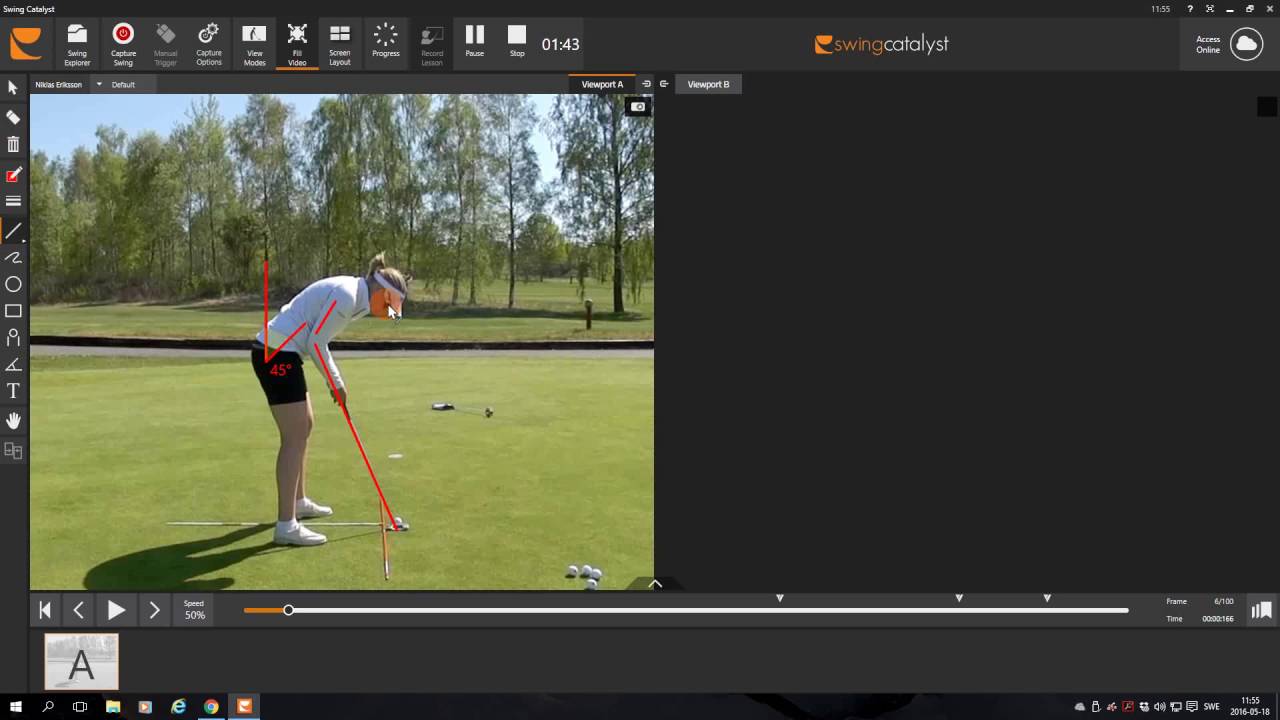The height and width of the screenshot is (720, 1280).
Task: Click the Swing Catalyst home logo button
Action: pyautogui.click(x=26, y=44)
